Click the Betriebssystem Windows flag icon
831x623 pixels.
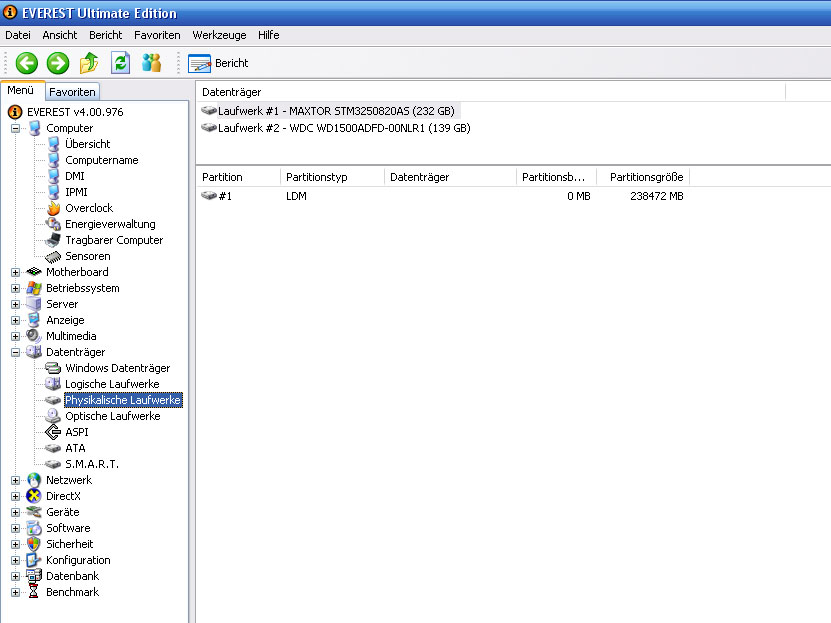pyautogui.click(x=34, y=288)
